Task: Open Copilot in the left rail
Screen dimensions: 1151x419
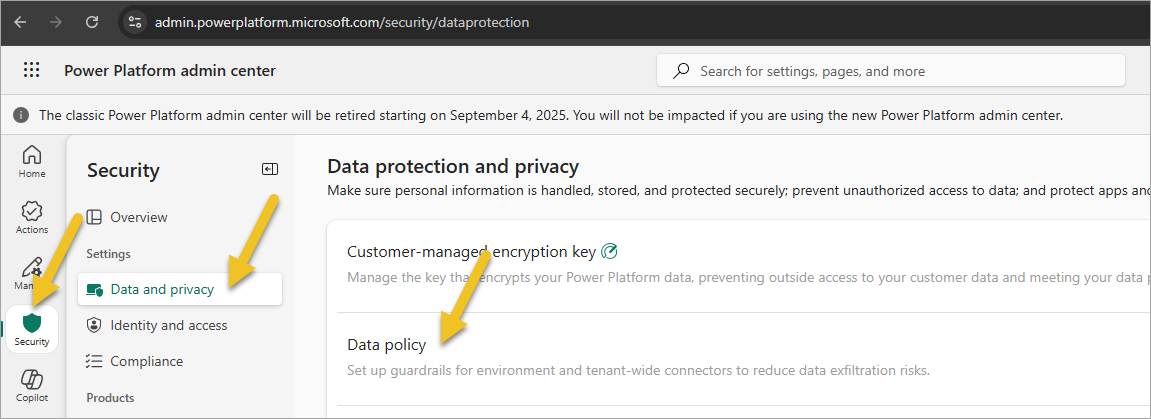Action: click(x=32, y=386)
